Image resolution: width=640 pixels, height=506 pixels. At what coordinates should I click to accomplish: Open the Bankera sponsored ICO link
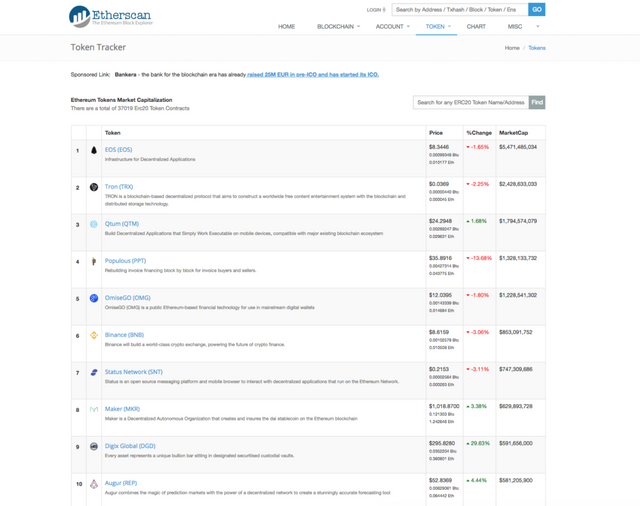coord(313,75)
